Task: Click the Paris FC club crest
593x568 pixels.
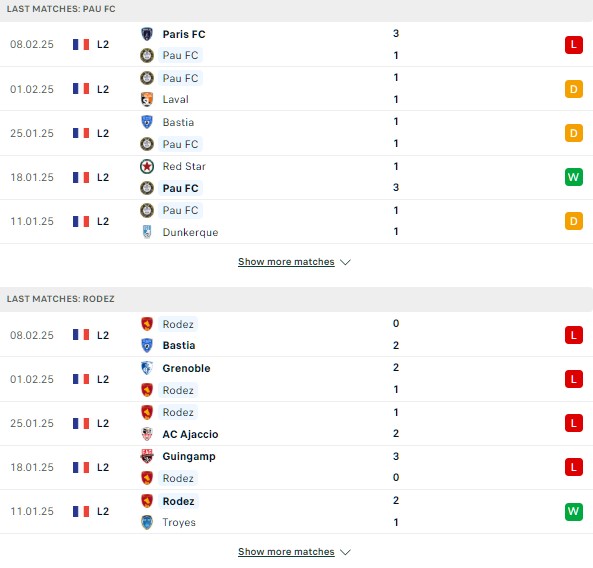Action: coord(147,34)
